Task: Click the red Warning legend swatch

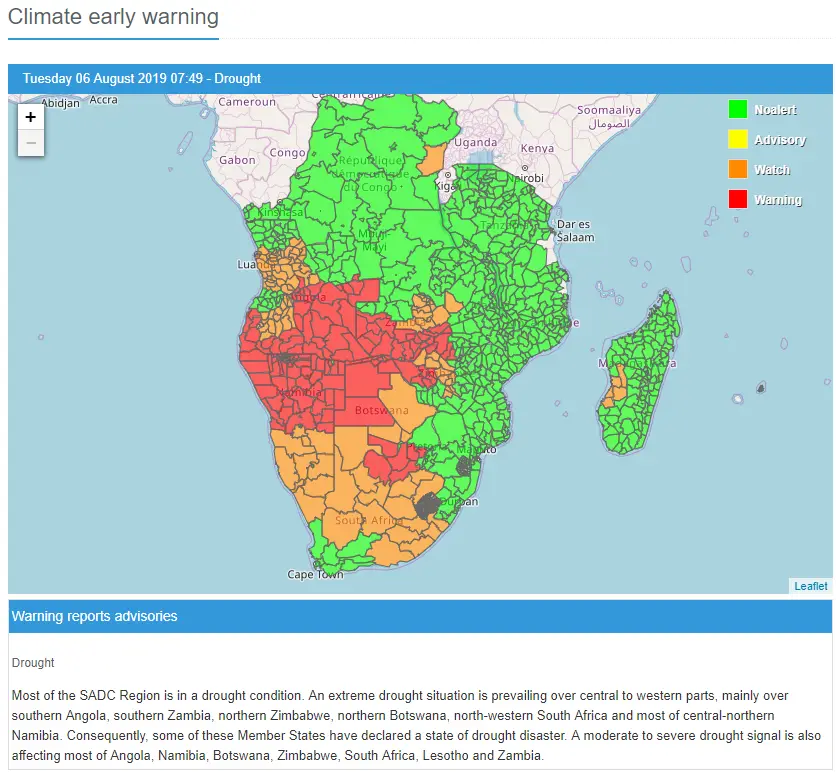Action: click(x=738, y=199)
